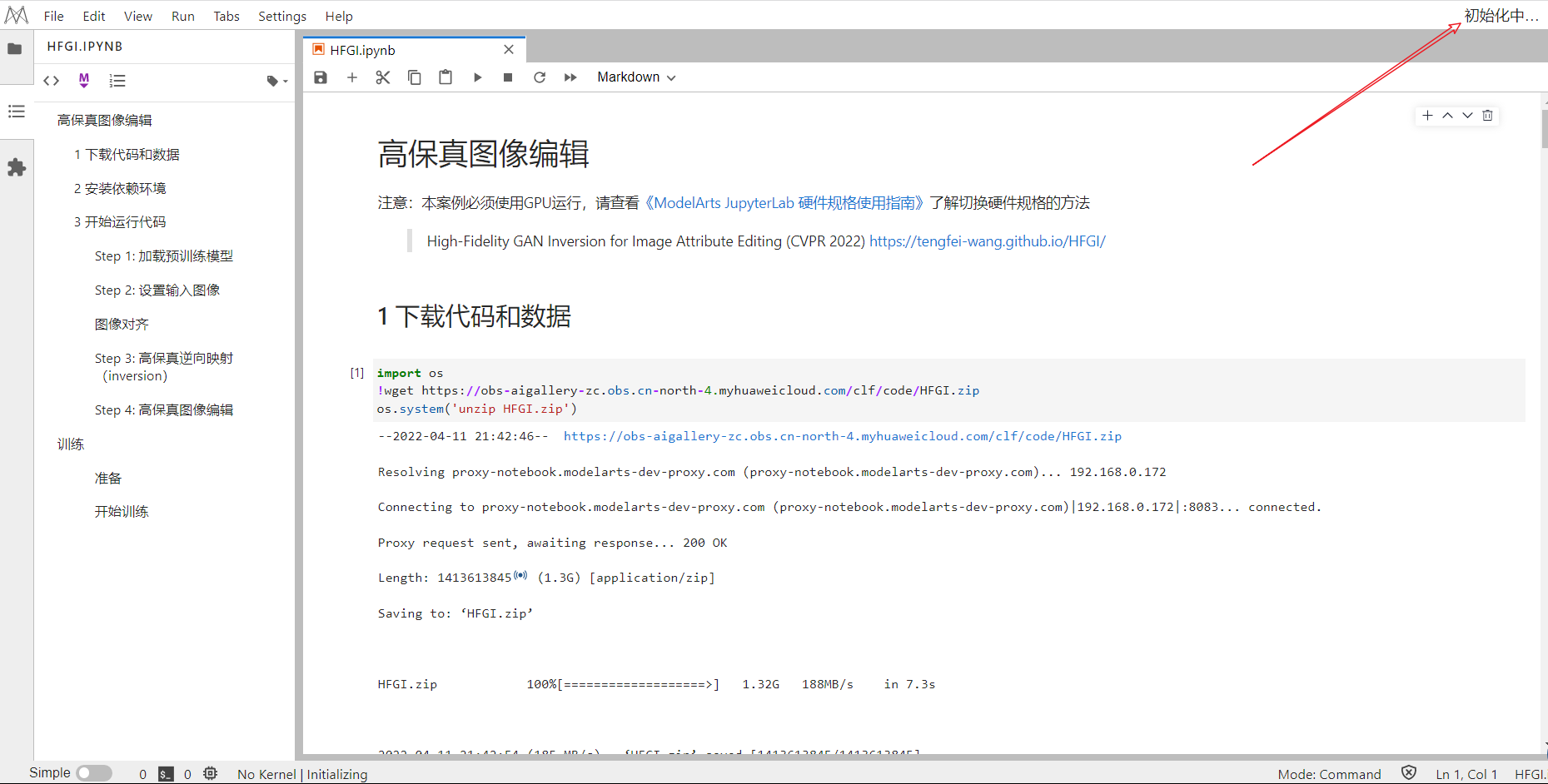Open the table of contents sidebar panel
Viewport: 1548px width, 784px height.
pos(16,111)
